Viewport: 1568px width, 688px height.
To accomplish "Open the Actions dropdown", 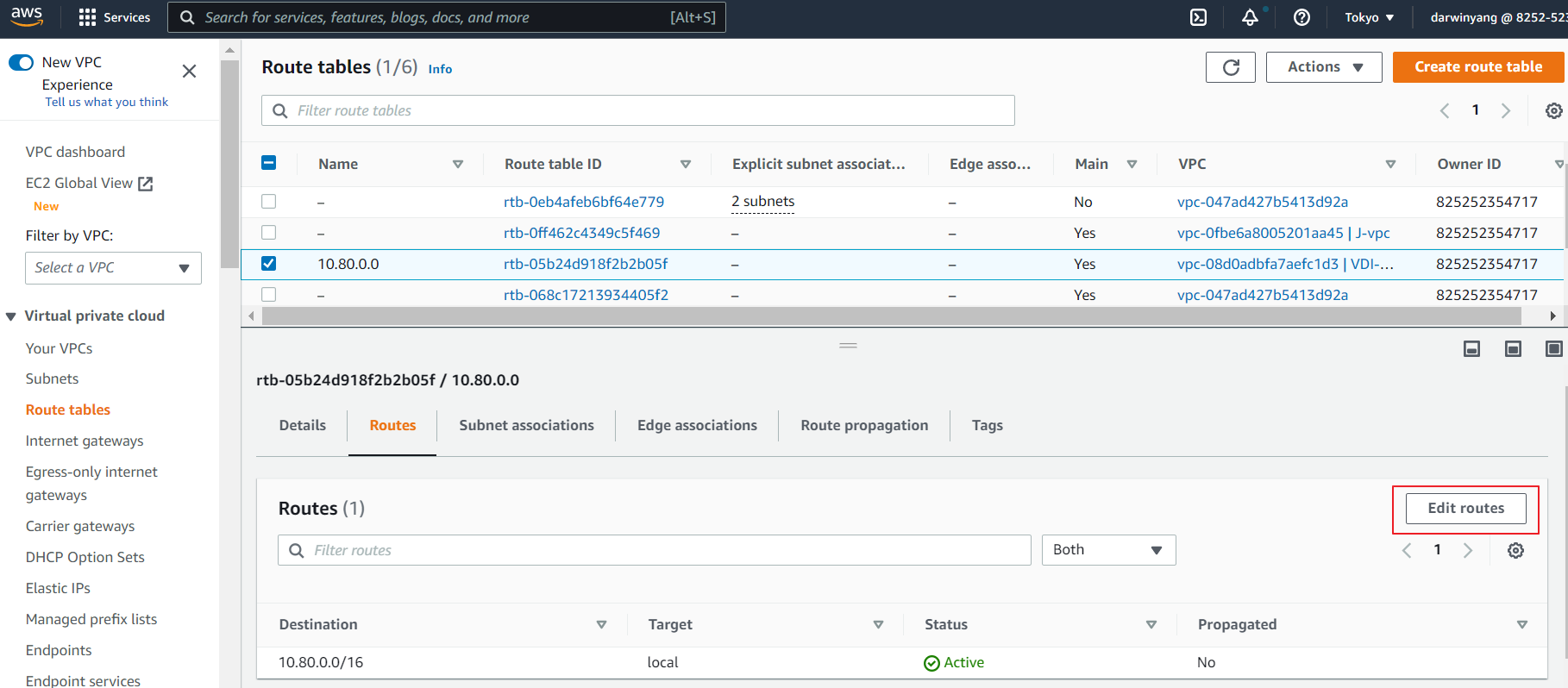I will click(x=1323, y=67).
